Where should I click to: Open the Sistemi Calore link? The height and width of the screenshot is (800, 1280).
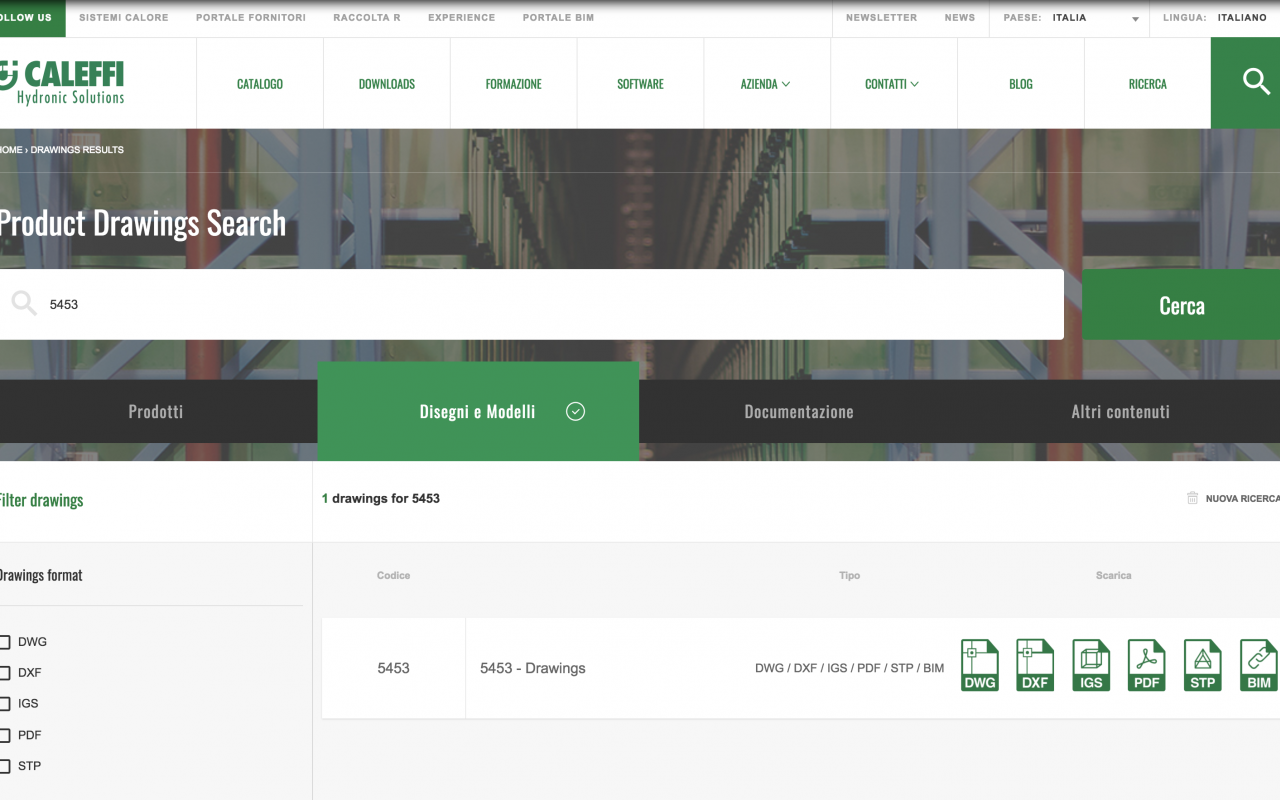[x=124, y=18]
